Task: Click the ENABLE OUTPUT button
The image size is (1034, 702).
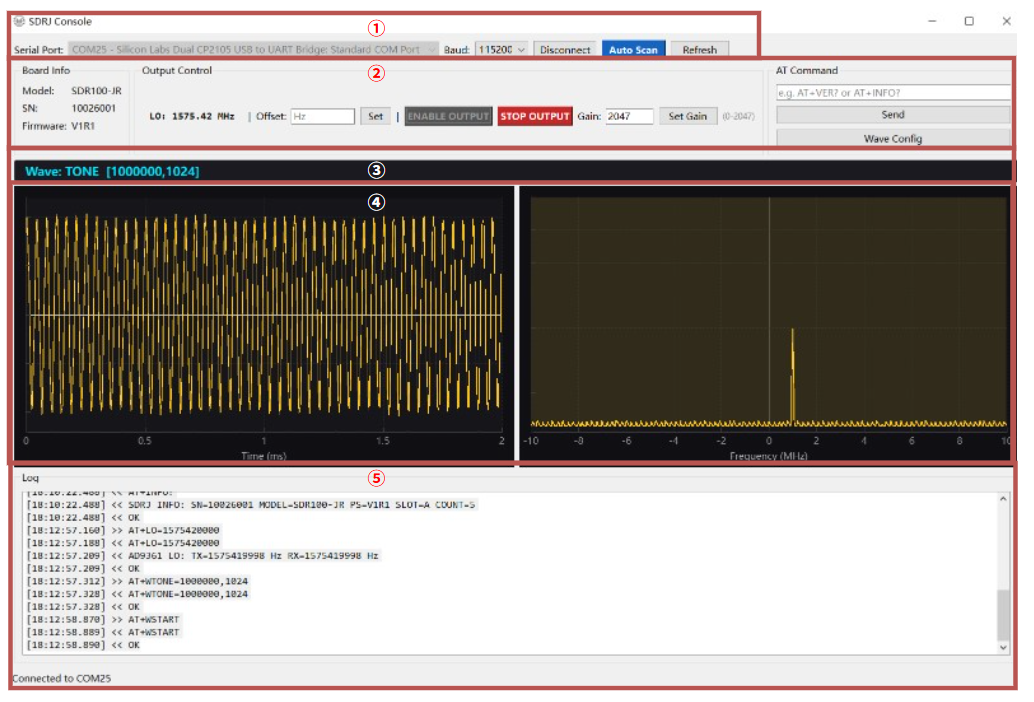Action: coord(448,117)
